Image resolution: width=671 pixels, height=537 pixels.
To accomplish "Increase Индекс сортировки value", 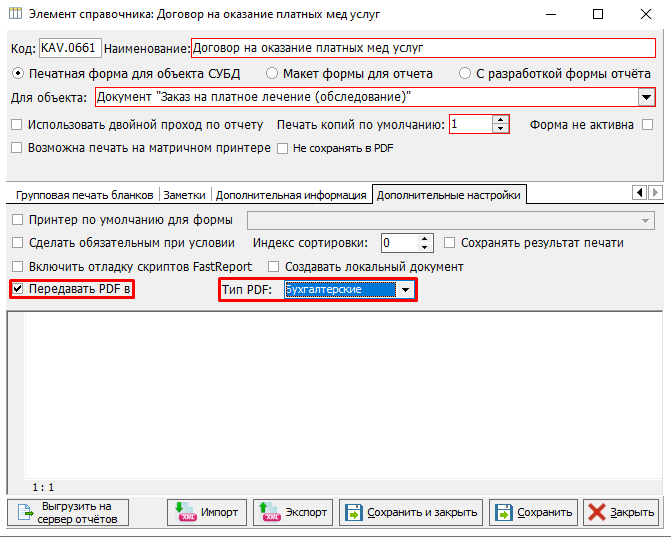I will coord(425,238).
